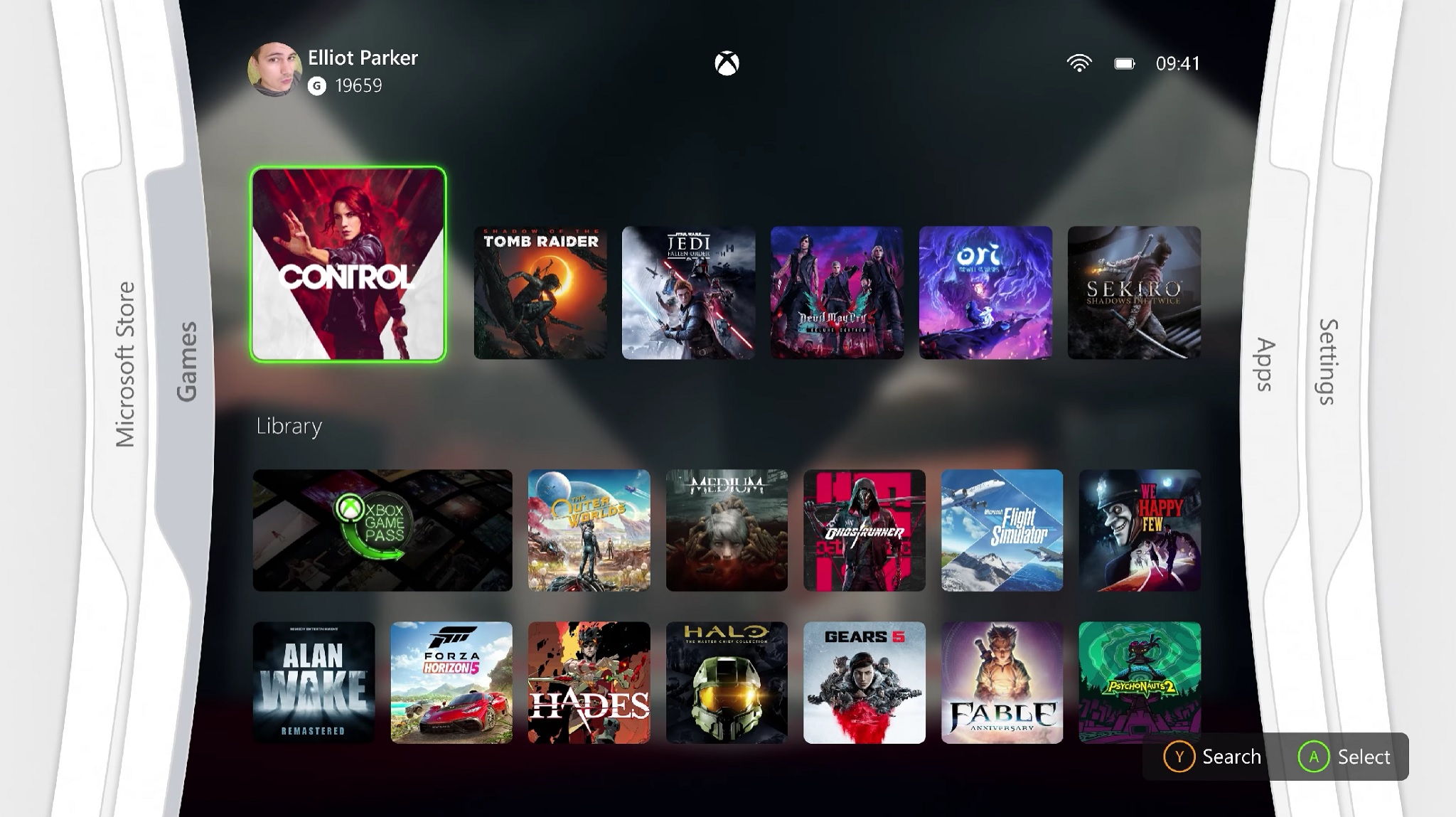
Task: Select Devil May Cry 5 Special Edition
Action: tap(838, 292)
